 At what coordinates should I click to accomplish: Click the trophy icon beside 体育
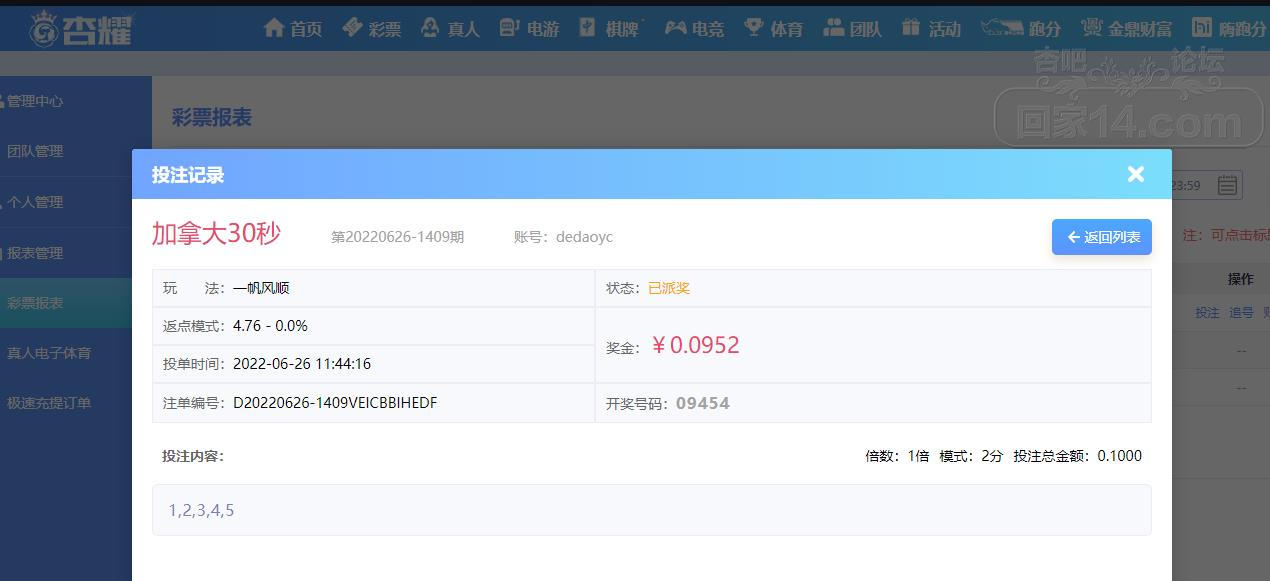[x=754, y=28]
